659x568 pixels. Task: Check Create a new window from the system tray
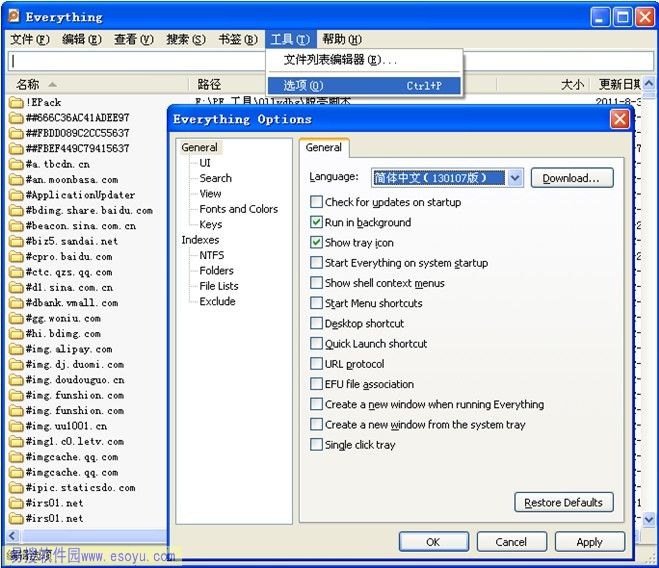point(316,424)
